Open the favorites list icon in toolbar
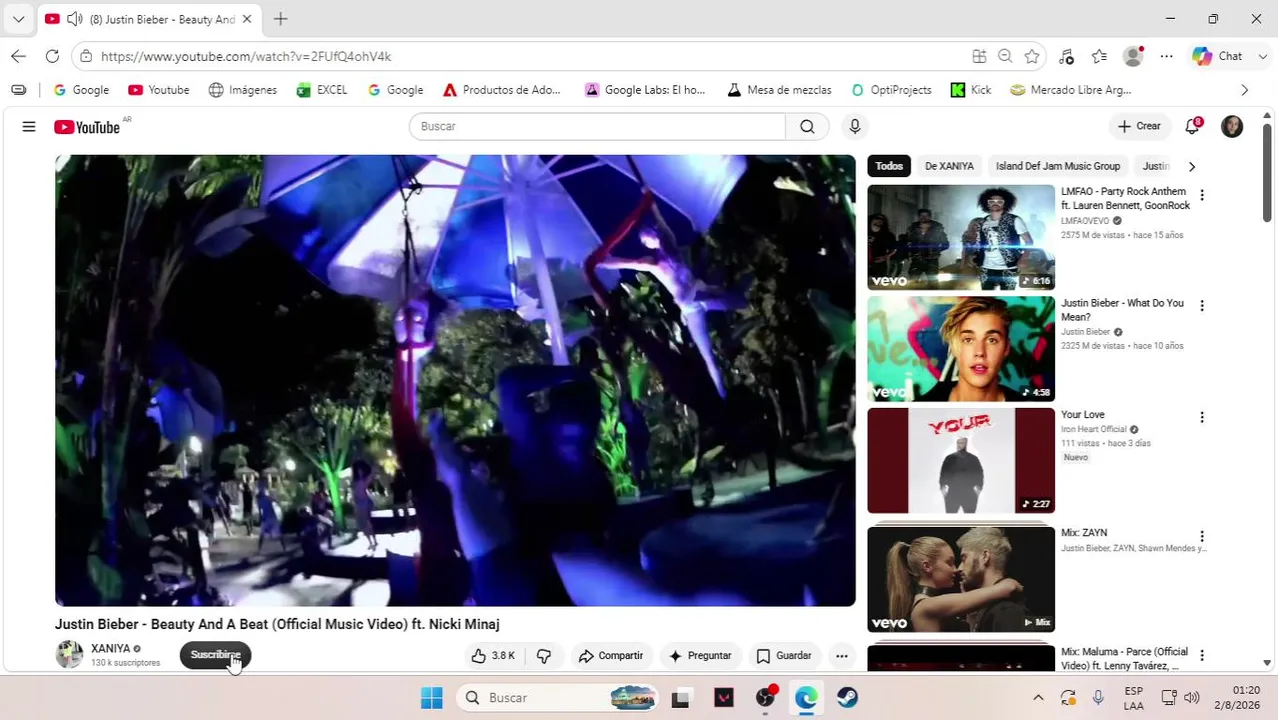Screen dimensions: 1278x720 pyautogui.click(x=1099, y=57)
